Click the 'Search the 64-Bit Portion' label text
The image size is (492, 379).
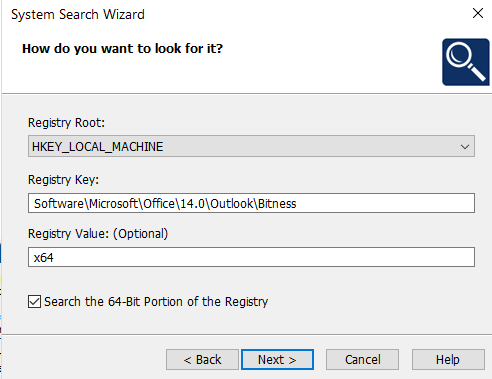(156, 302)
